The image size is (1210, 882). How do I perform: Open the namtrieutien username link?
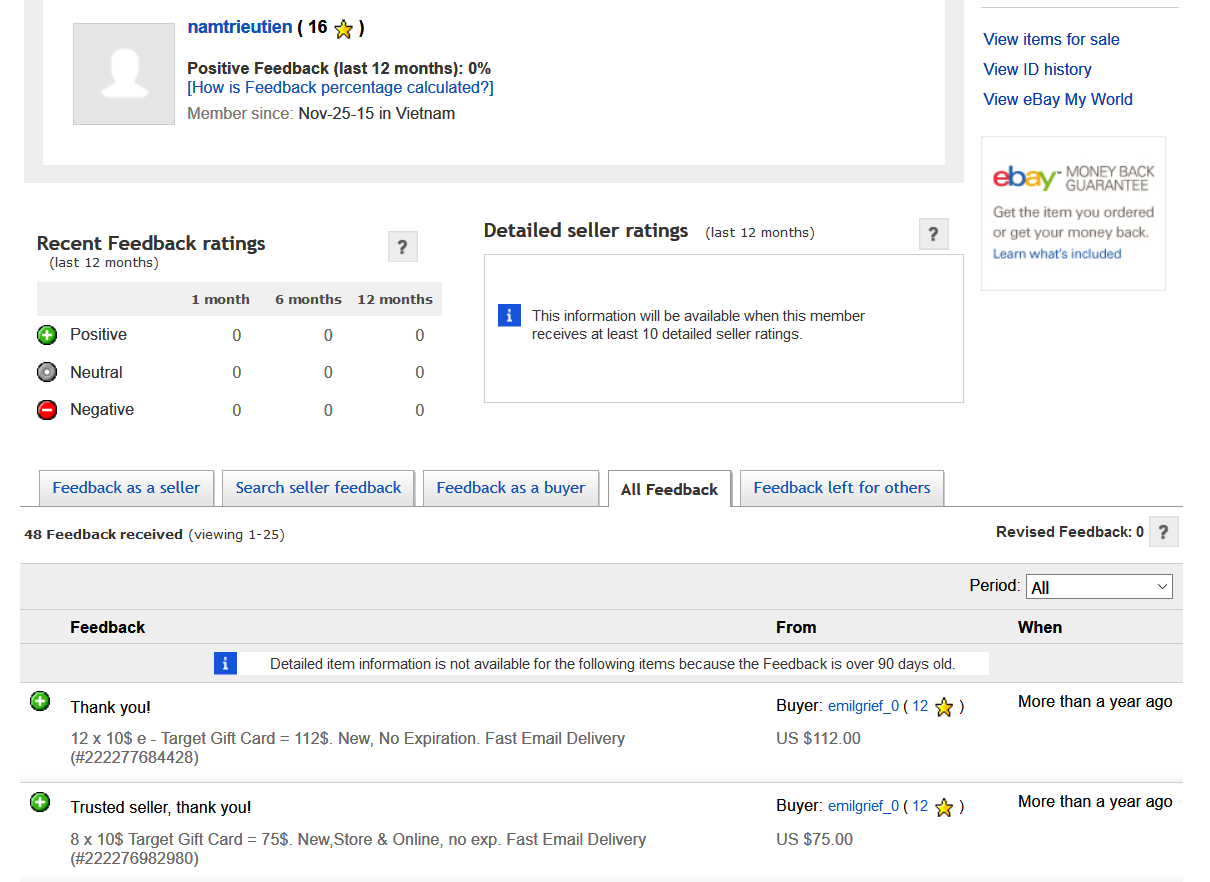[x=240, y=28]
